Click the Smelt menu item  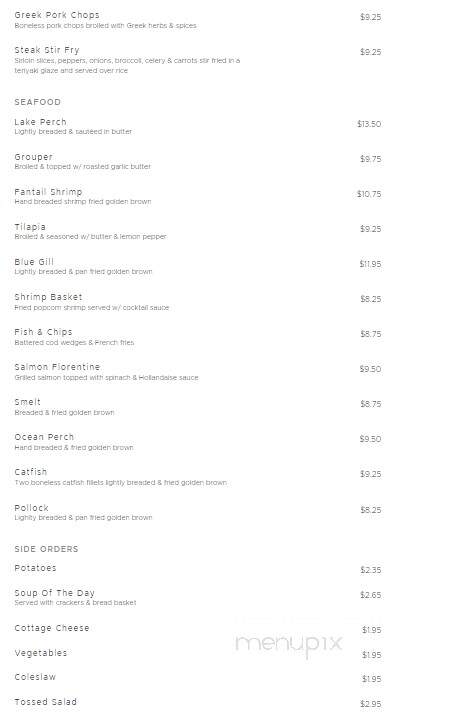(x=27, y=402)
